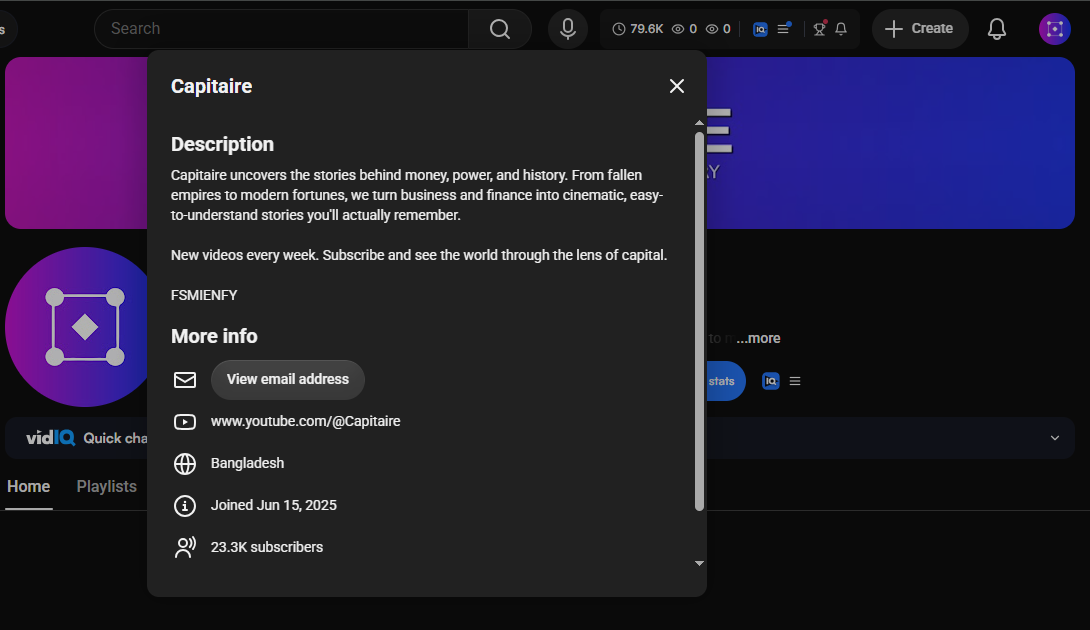The width and height of the screenshot is (1090, 630).
Task: Click the View email address button
Action: pyautogui.click(x=288, y=380)
